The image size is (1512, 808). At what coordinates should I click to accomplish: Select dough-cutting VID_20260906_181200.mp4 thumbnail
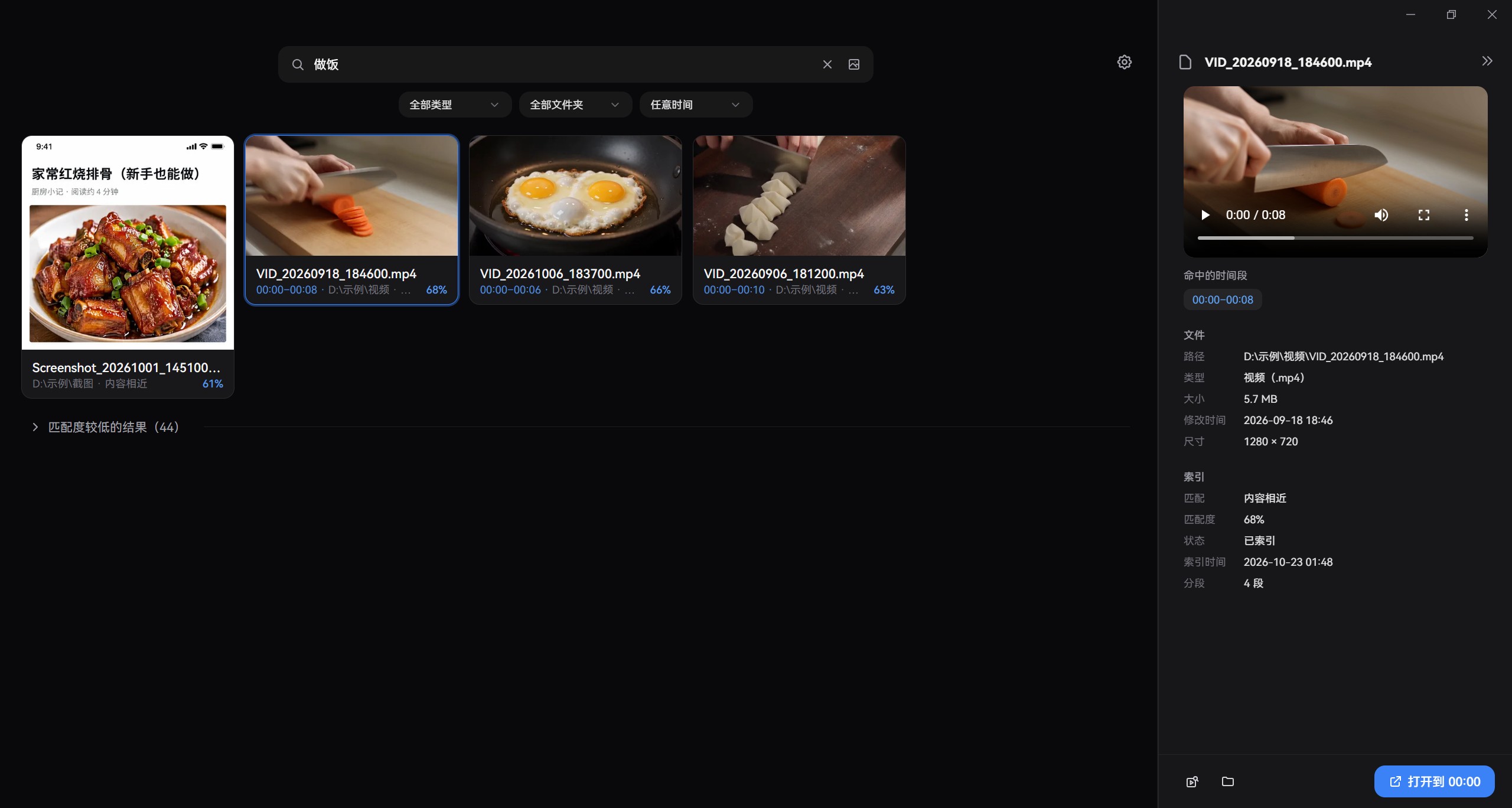point(799,196)
